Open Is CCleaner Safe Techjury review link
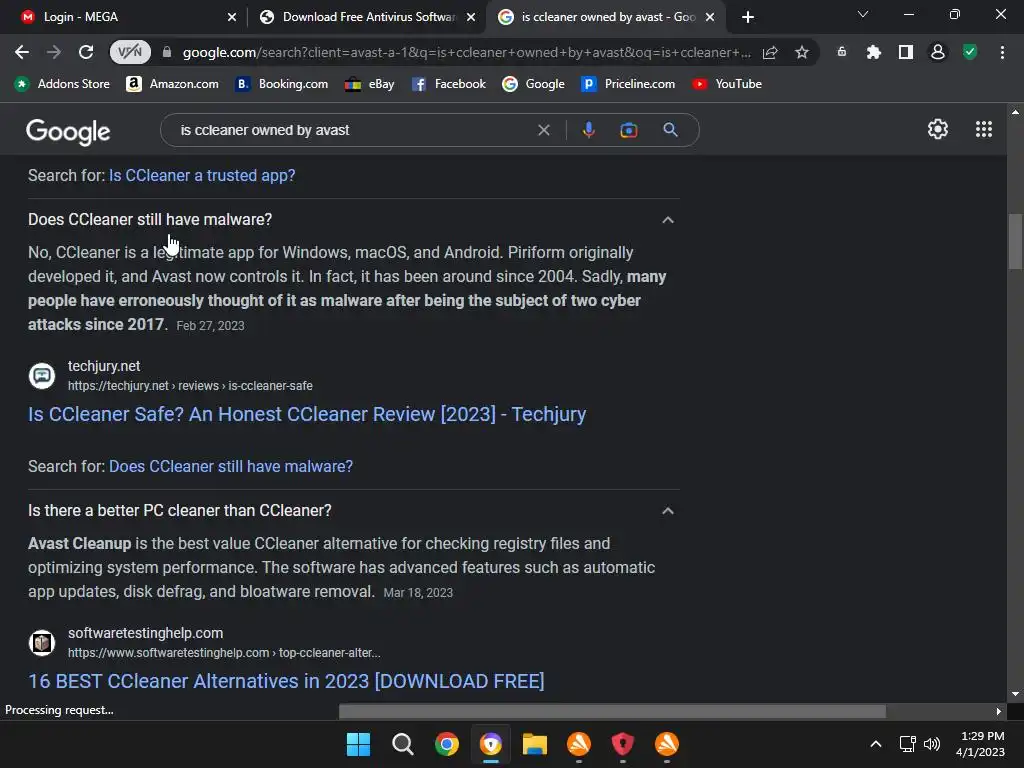The height and width of the screenshot is (768, 1024). click(307, 414)
